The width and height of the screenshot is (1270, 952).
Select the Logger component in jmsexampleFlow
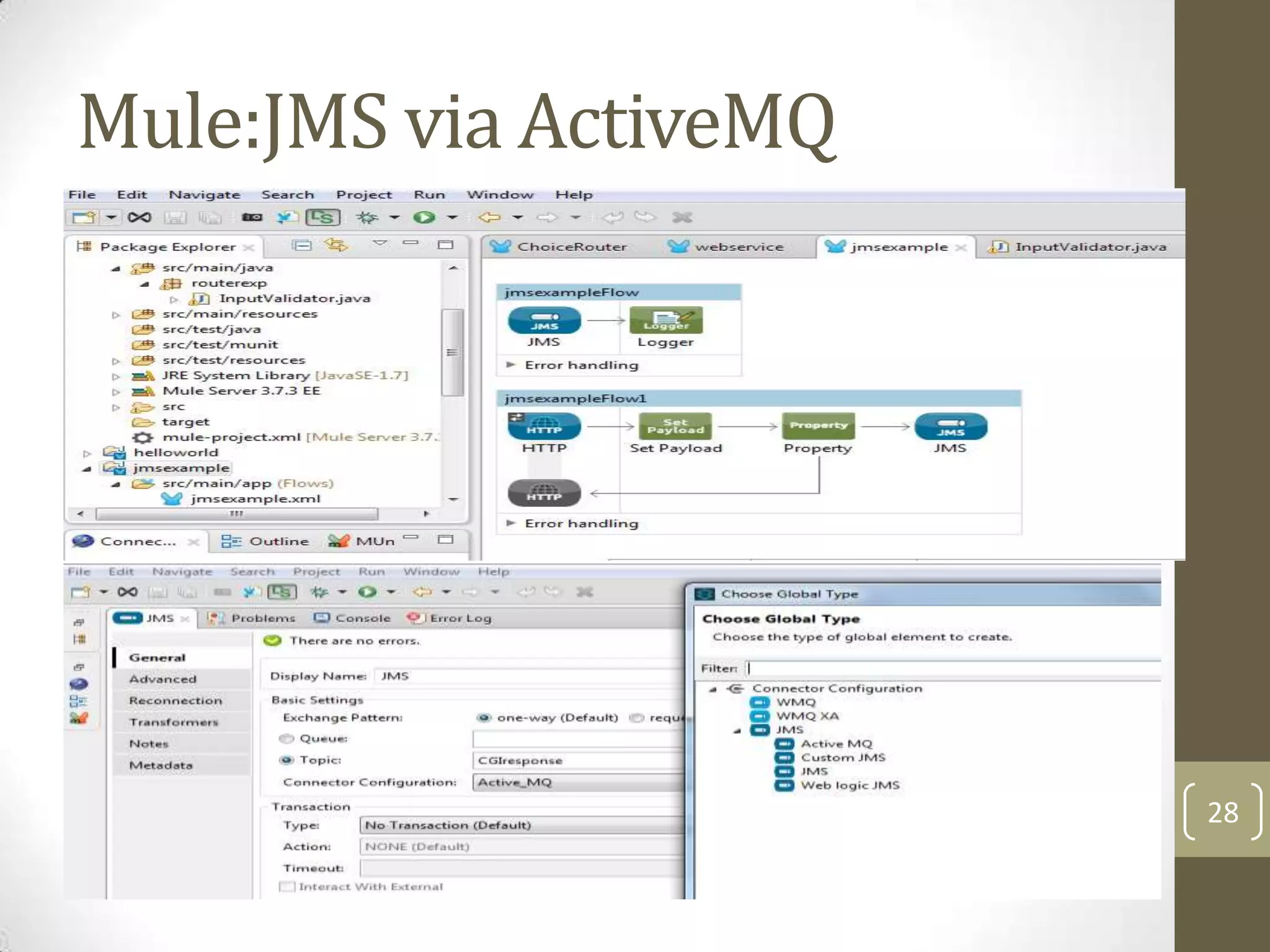click(666, 320)
